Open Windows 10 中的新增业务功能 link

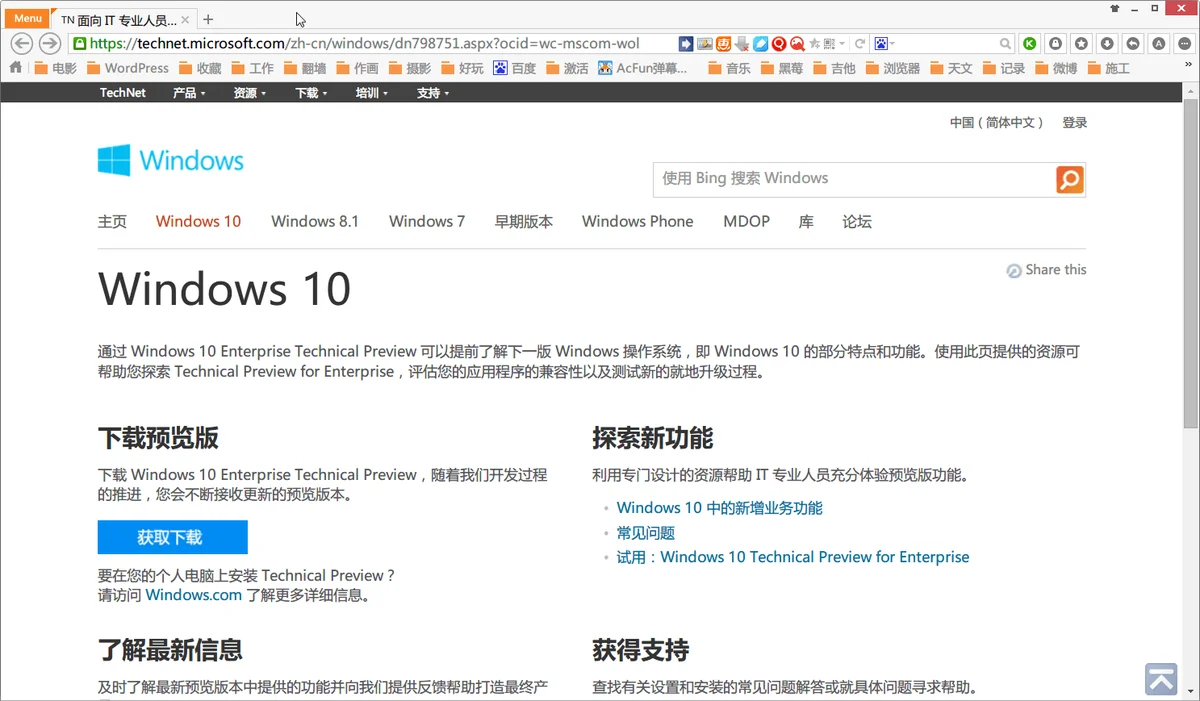[720, 508]
